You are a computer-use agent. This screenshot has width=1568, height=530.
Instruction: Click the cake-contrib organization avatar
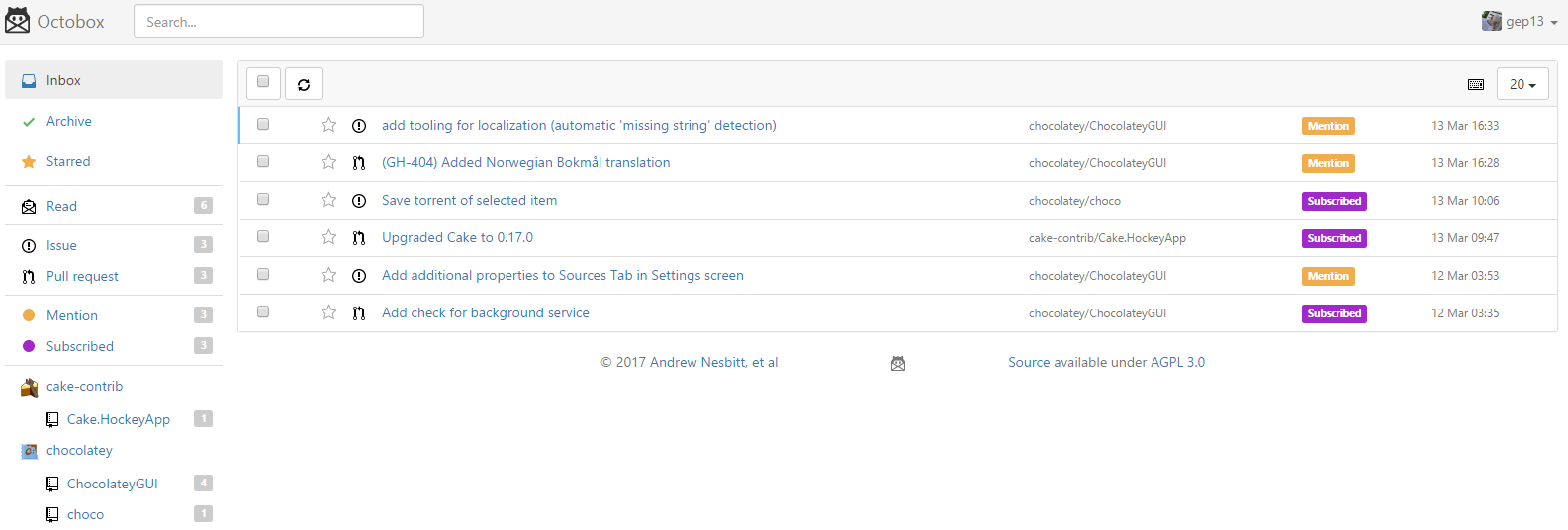point(29,387)
